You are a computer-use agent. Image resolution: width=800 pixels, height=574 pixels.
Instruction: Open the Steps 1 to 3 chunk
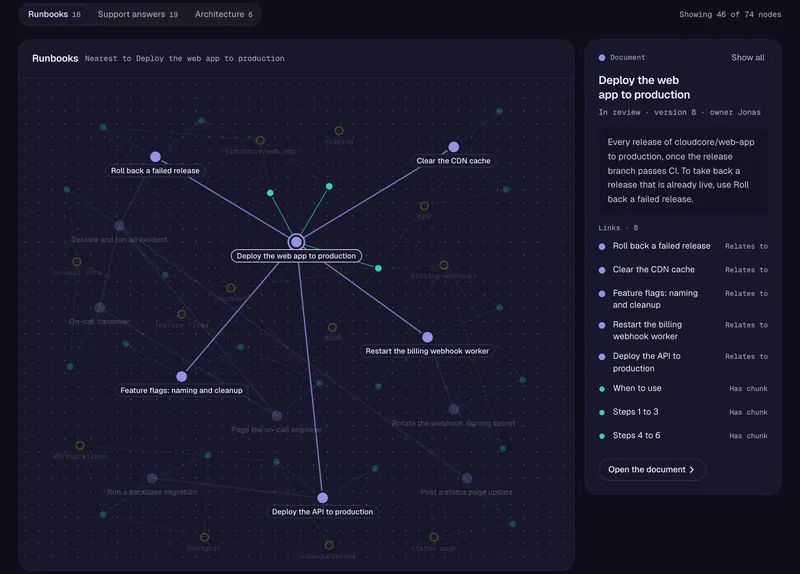click(x=683, y=412)
